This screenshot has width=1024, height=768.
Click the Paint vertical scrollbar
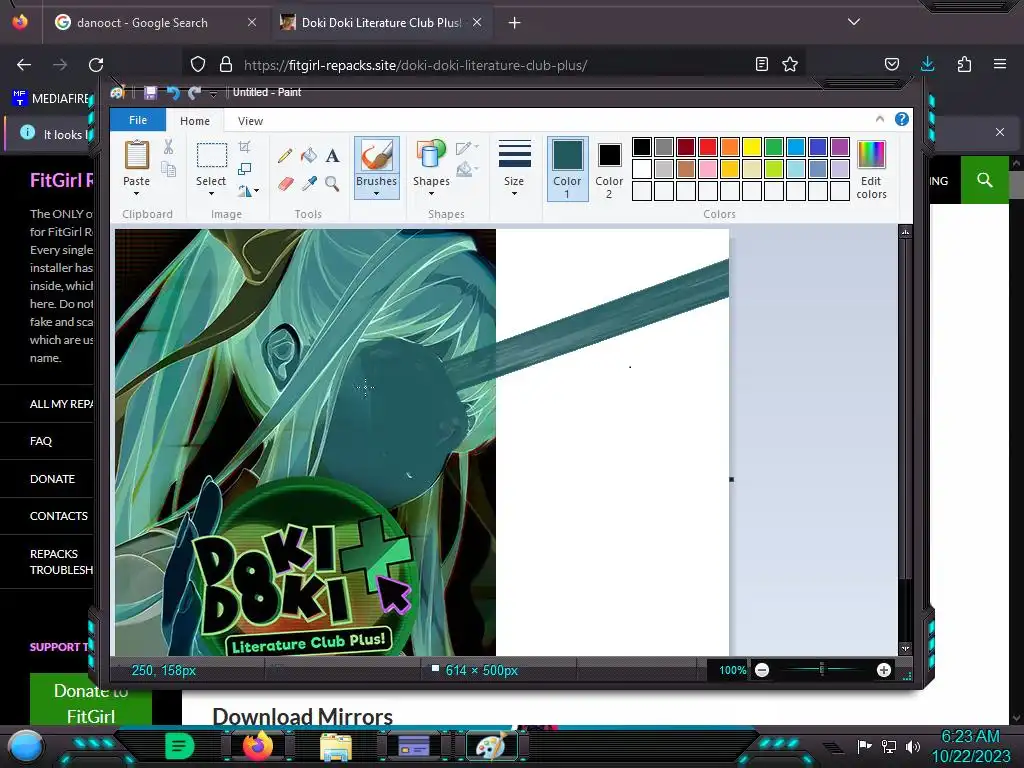click(905, 440)
